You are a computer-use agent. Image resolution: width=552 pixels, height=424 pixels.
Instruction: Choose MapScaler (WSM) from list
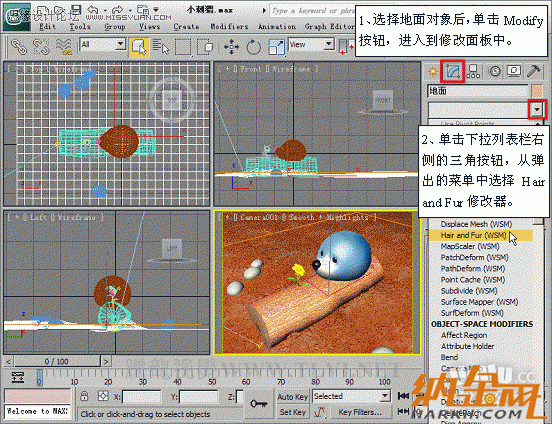tap(470, 246)
